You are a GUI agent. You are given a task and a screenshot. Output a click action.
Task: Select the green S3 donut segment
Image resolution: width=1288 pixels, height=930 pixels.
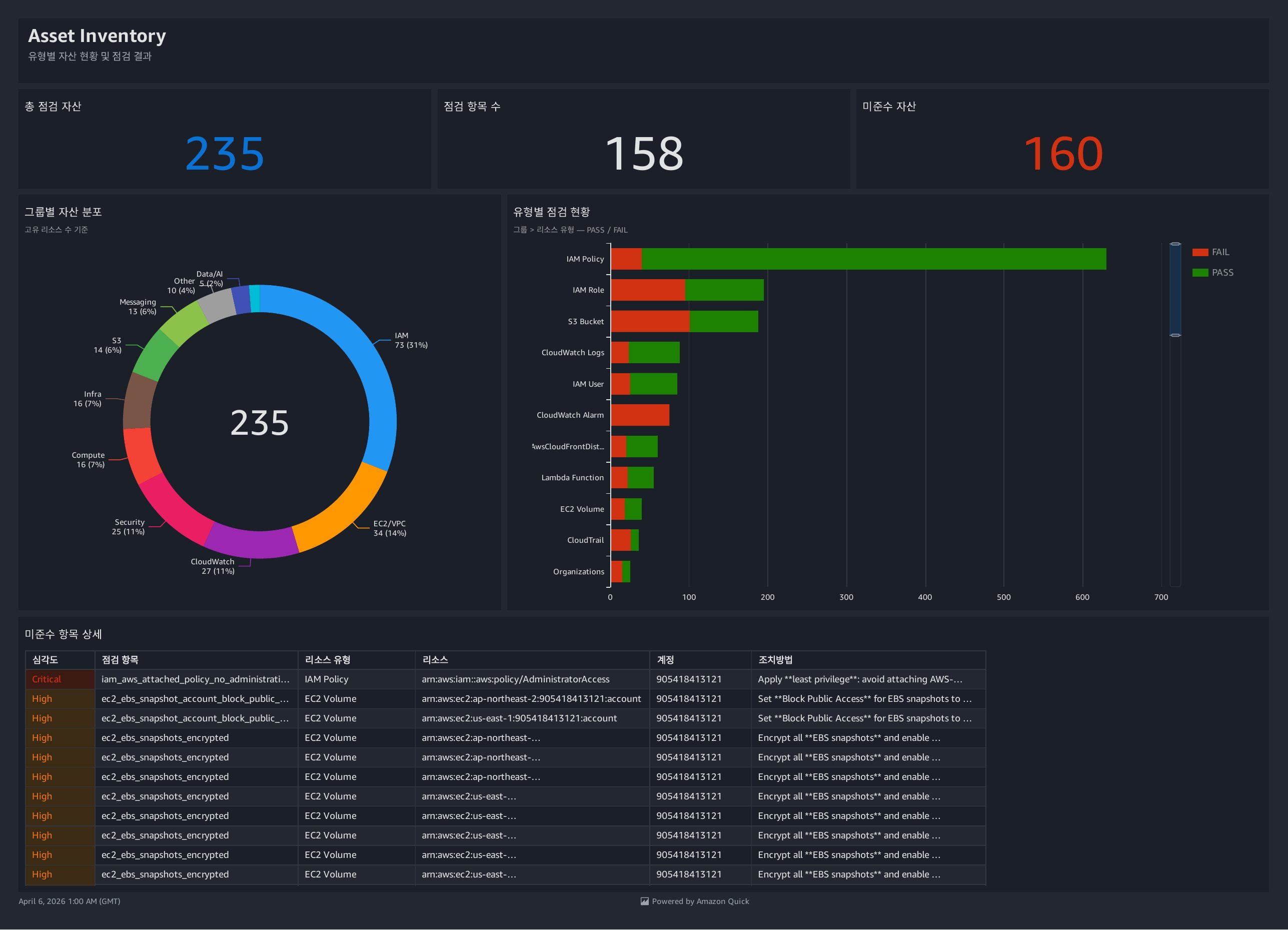[x=156, y=355]
